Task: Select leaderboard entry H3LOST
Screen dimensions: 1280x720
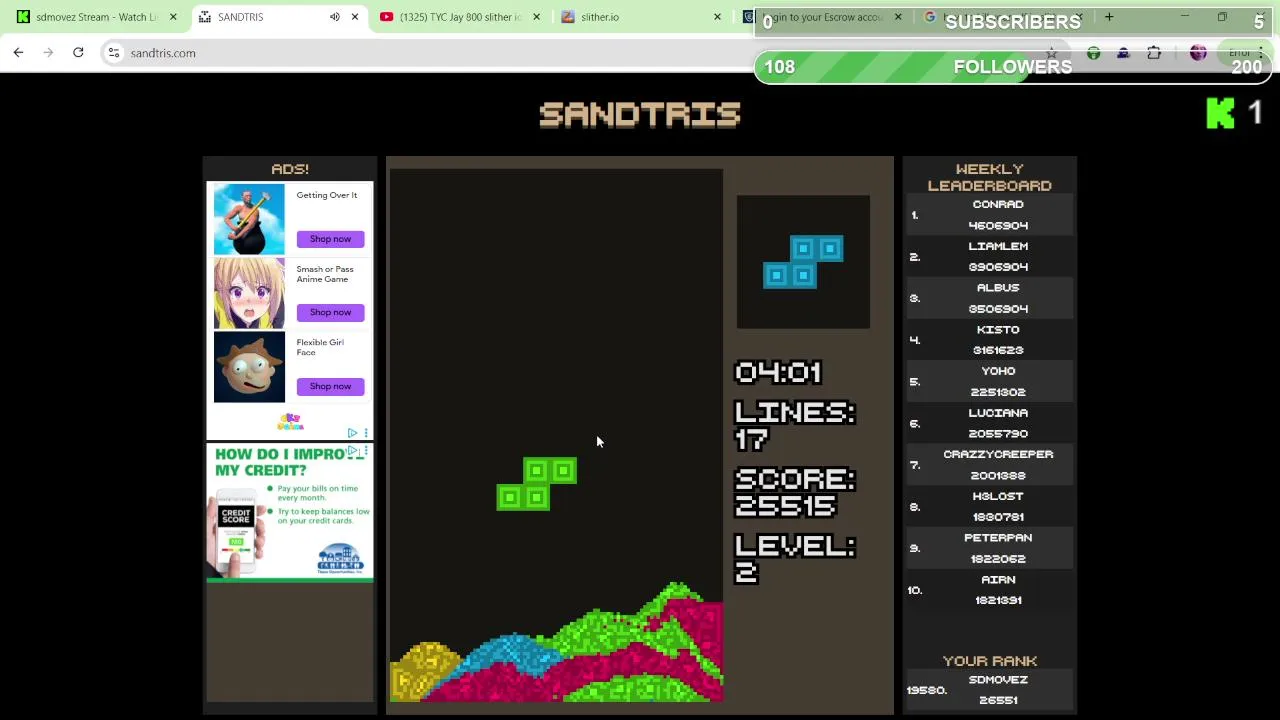Action: [990, 507]
